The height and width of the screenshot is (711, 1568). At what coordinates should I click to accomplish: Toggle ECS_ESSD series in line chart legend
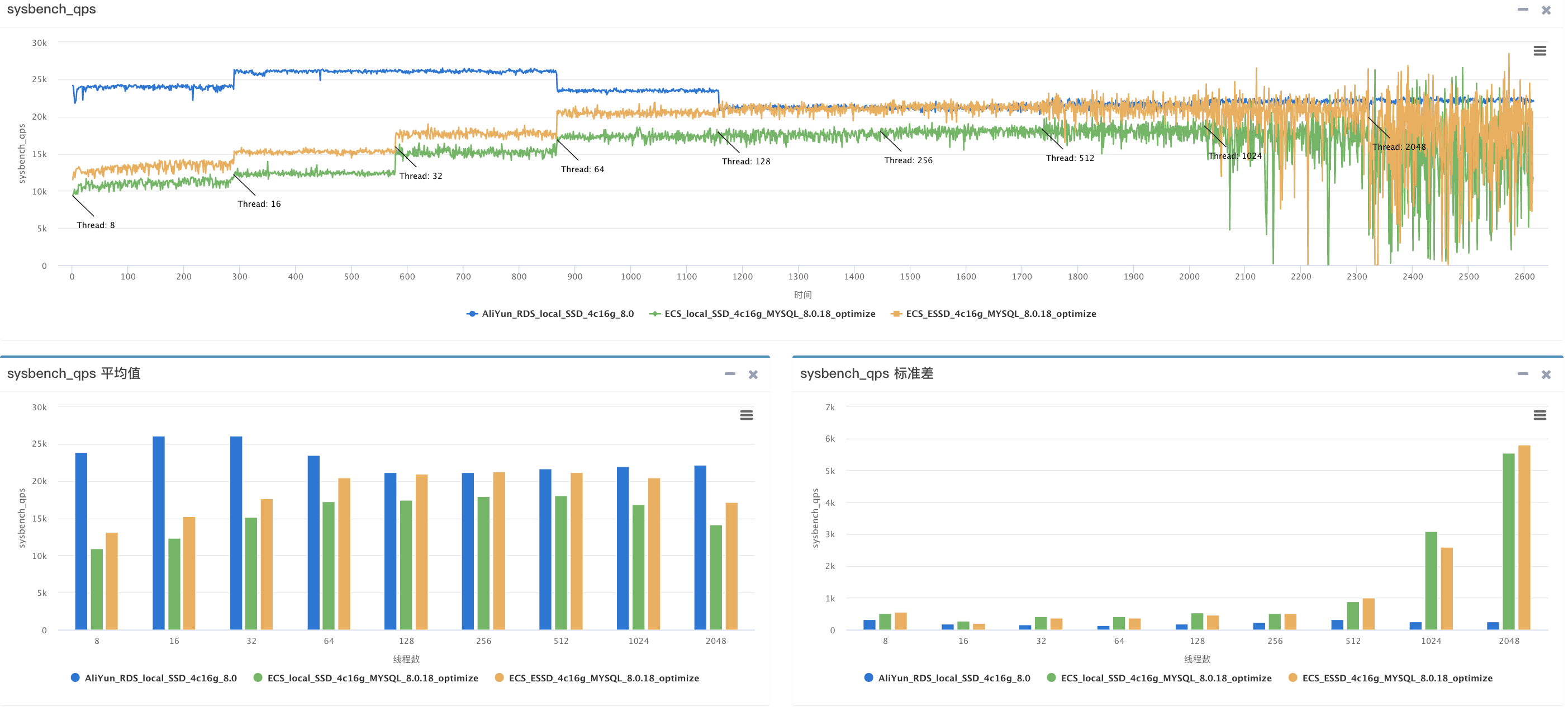click(x=1000, y=314)
